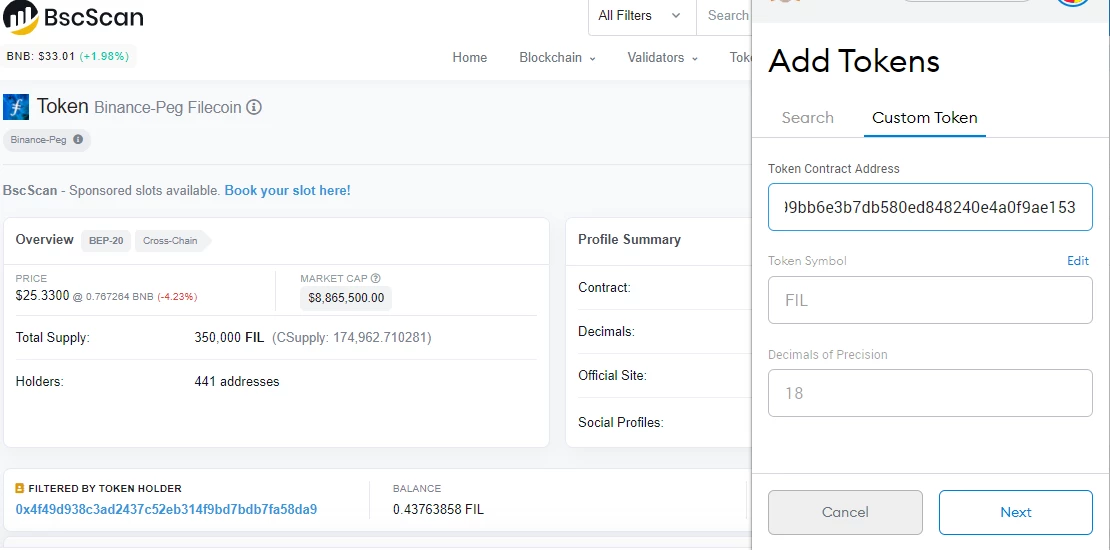Click the Filtered by Token Holder icon
This screenshot has height=550, width=1110.
pos(20,488)
